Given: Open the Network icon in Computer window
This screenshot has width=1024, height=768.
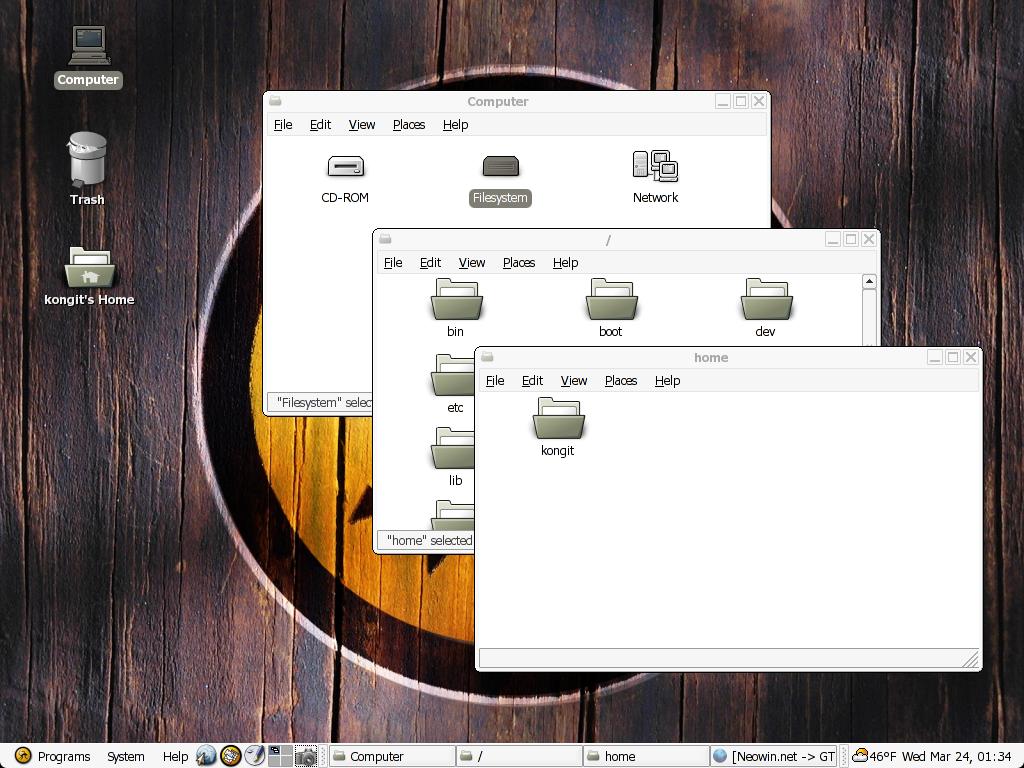Looking at the screenshot, I should (x=655, y=167).
